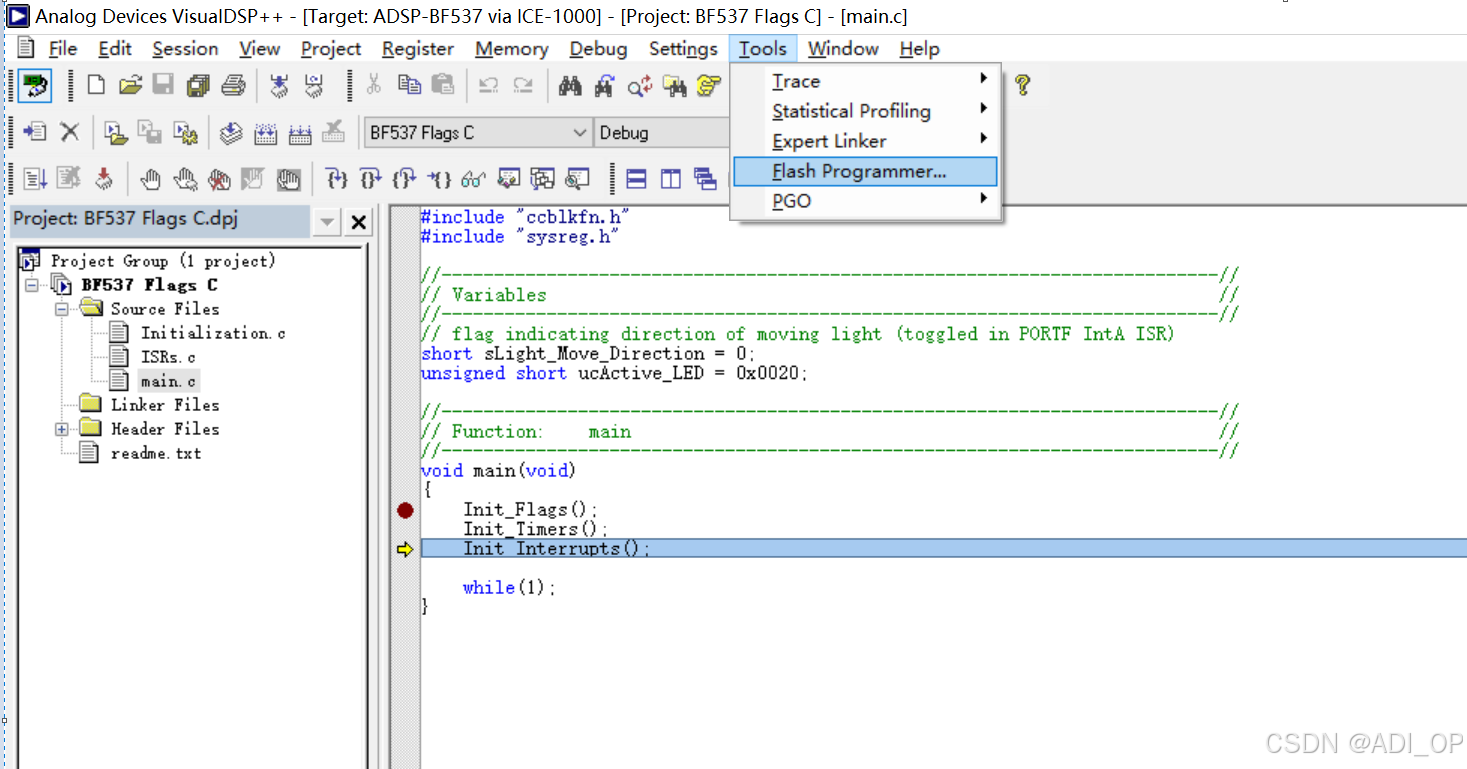Image resolution: width=1467 pixels, height=769 pixels.
Task: Expand the Statistical Profiling submenu
Action: pyautogui.click(x=866, y=111)
